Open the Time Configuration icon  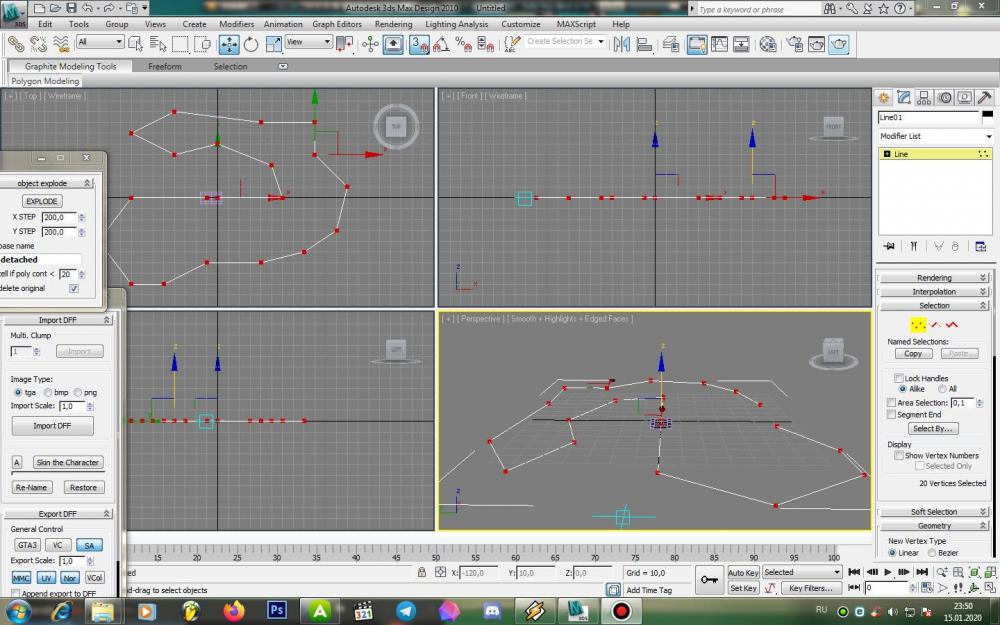927,587
